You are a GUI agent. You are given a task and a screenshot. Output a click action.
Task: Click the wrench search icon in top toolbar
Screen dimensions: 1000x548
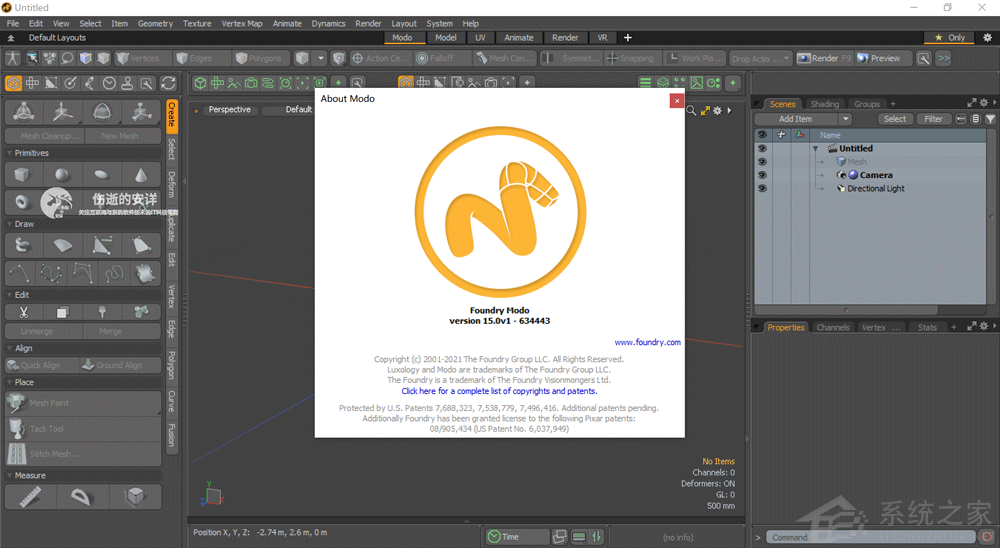(x=923, y=58)
